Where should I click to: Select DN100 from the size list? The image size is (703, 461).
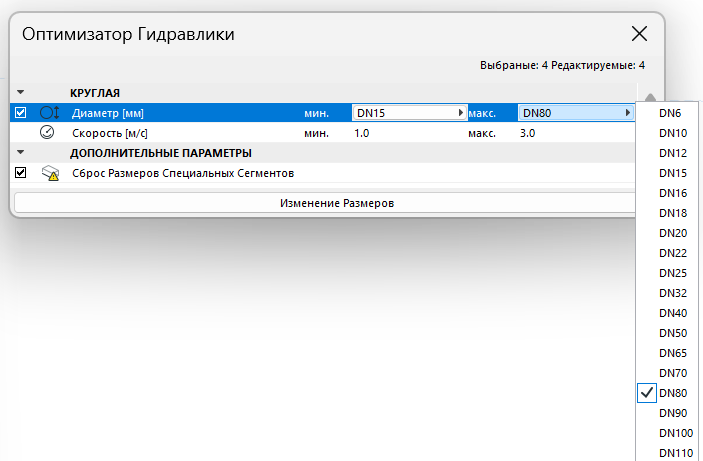pyautogui.click(x=667, y=433)
